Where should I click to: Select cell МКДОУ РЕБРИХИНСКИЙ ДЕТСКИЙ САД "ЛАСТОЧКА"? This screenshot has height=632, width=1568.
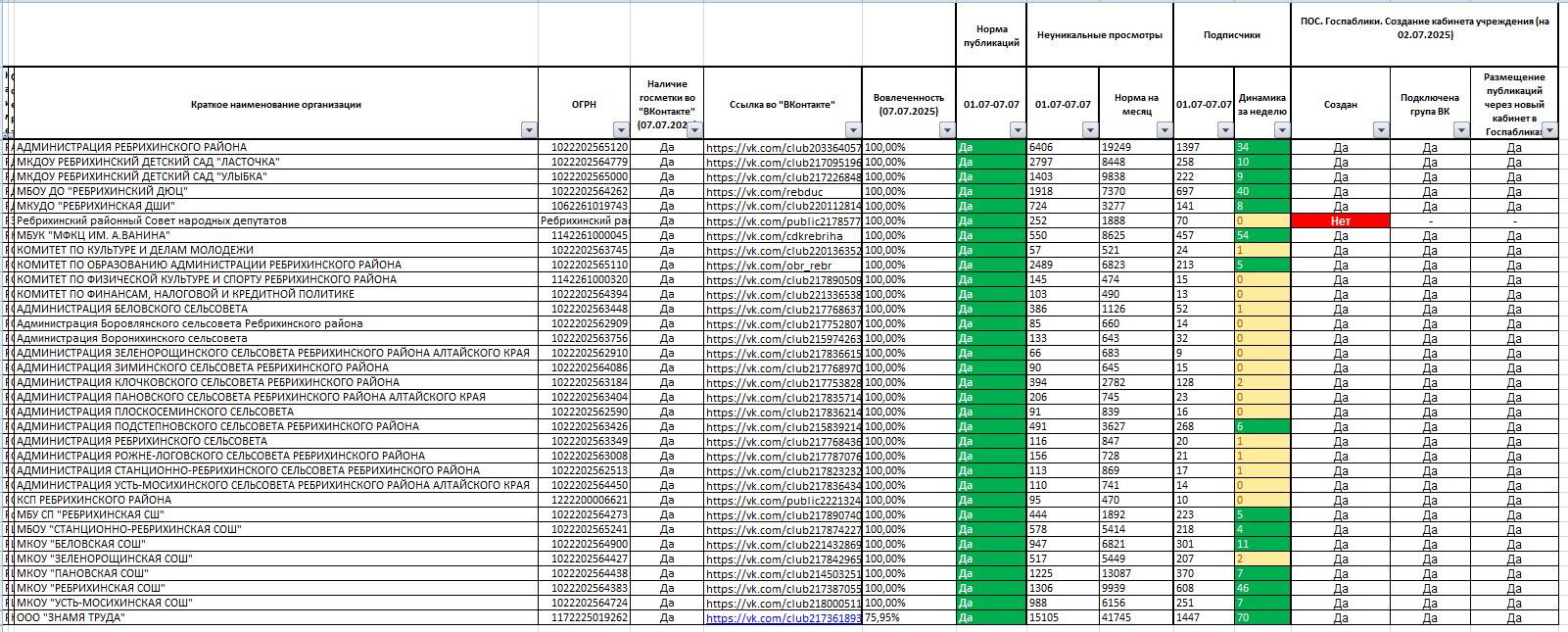tap(276, 163)
